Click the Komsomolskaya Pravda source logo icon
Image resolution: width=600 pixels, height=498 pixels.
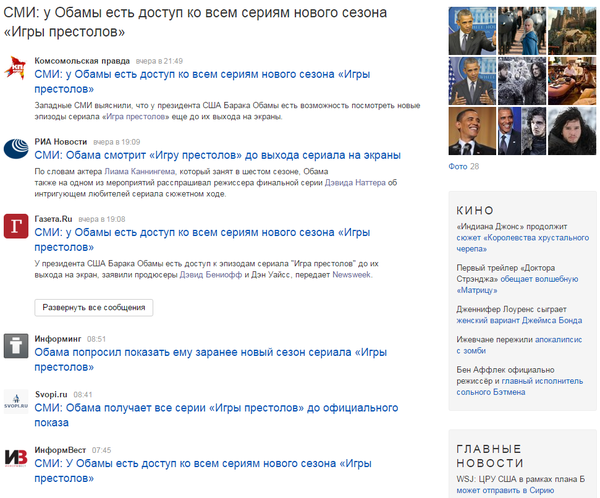click(16, 68)
